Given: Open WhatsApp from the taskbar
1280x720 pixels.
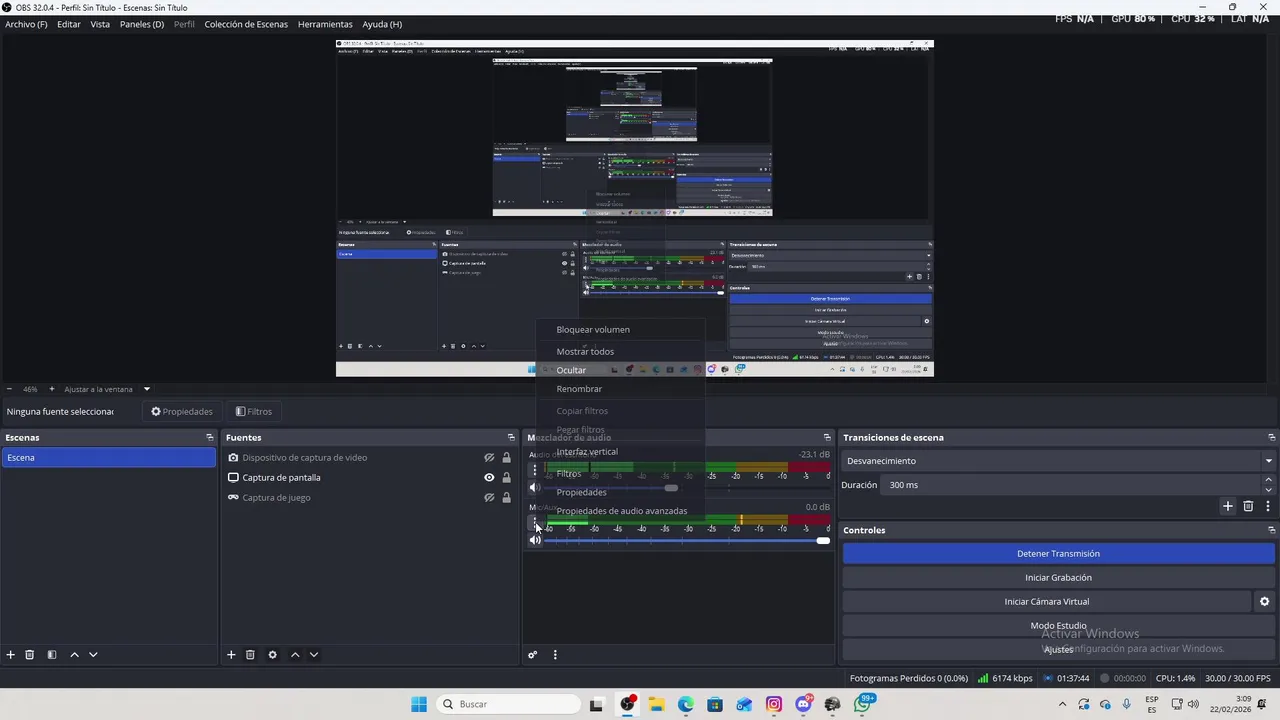Looking at the screenshot, I should click(x=862, y=704).
